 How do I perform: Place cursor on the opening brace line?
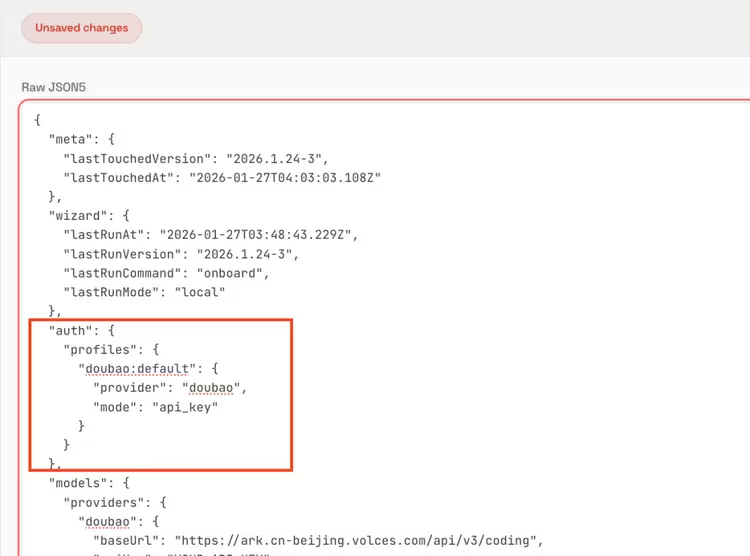pos(37,120)
